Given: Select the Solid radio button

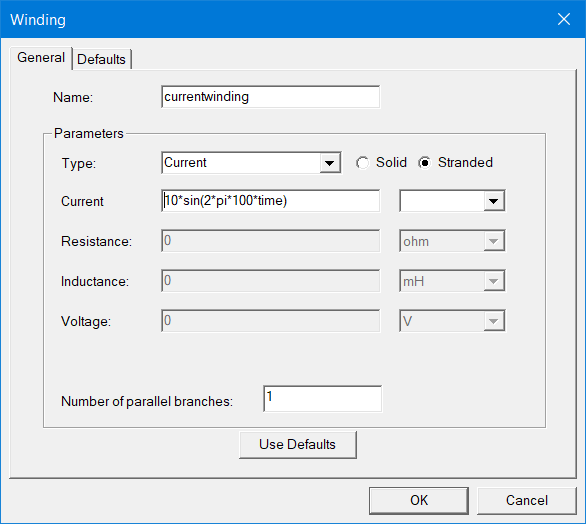Looking at the screenshot, I should click(381, 163).
